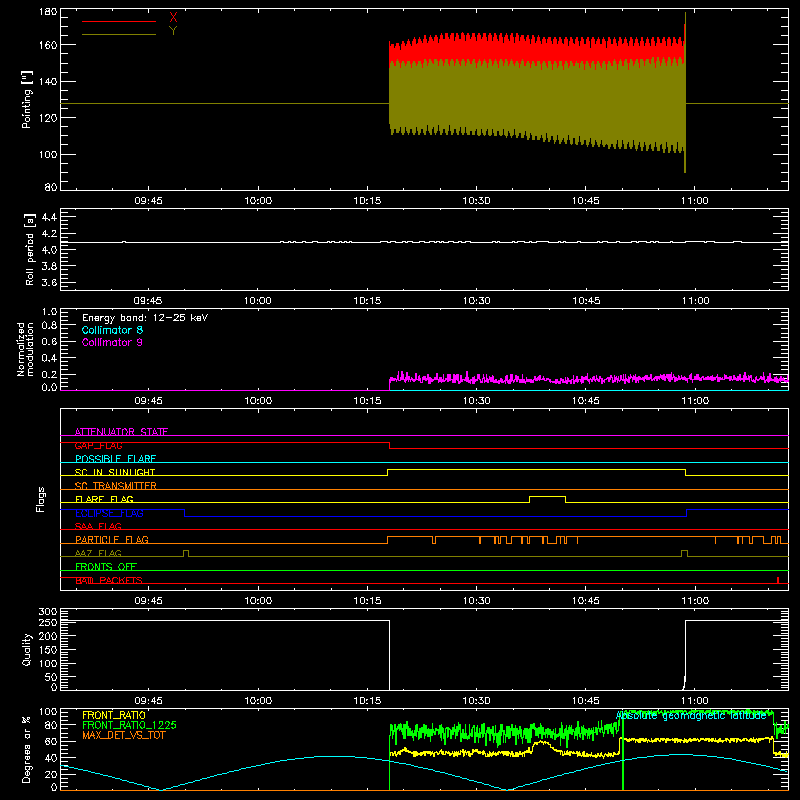The height and width of the screenshot is (800, 800).
Task: Click the raised FLARE_FLAG pulse after 10:30
Action: 547,497
